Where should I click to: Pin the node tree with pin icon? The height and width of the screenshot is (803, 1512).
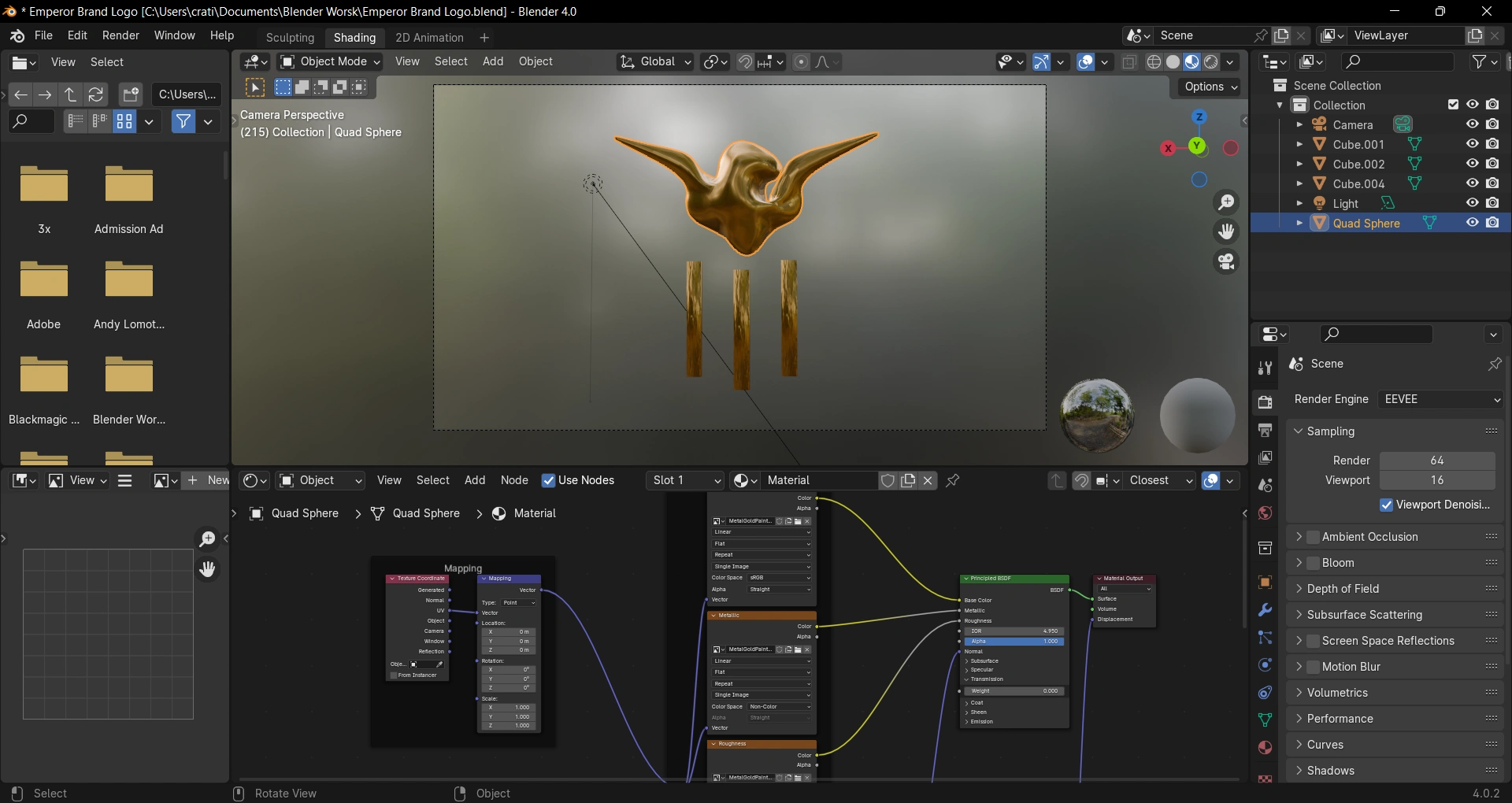tap(952, 480)
